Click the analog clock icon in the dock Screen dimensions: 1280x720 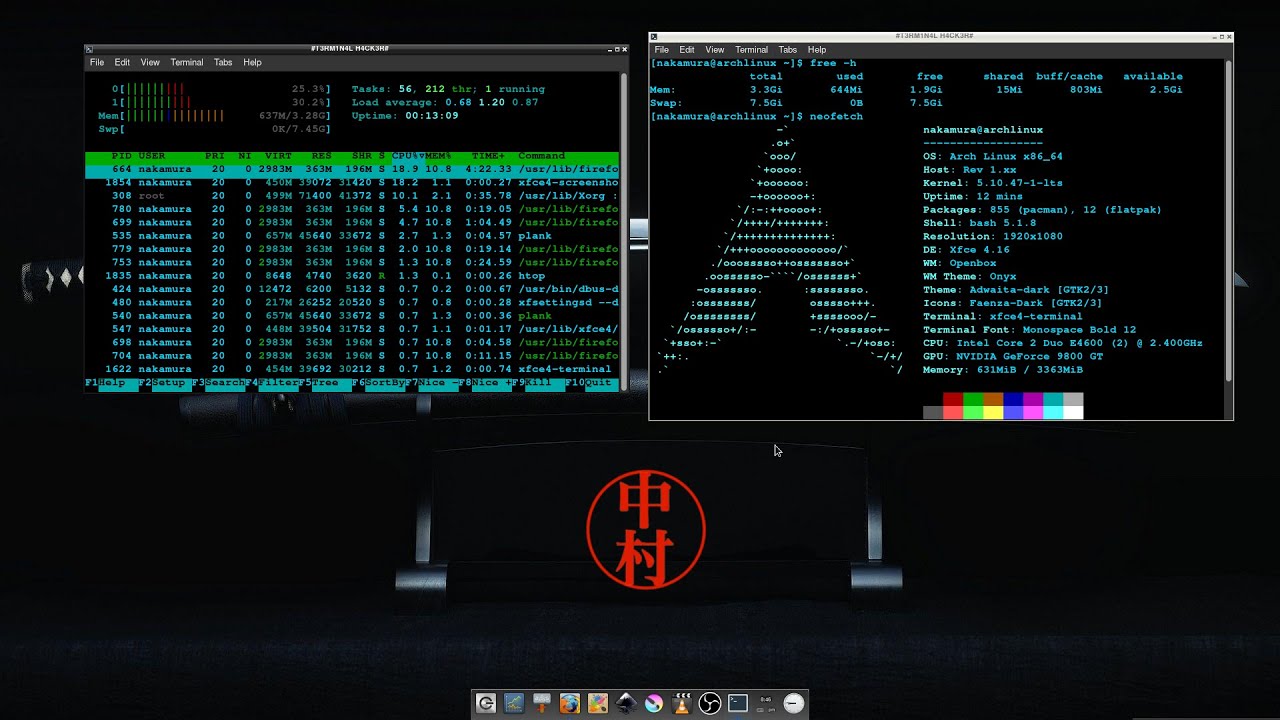794,703
